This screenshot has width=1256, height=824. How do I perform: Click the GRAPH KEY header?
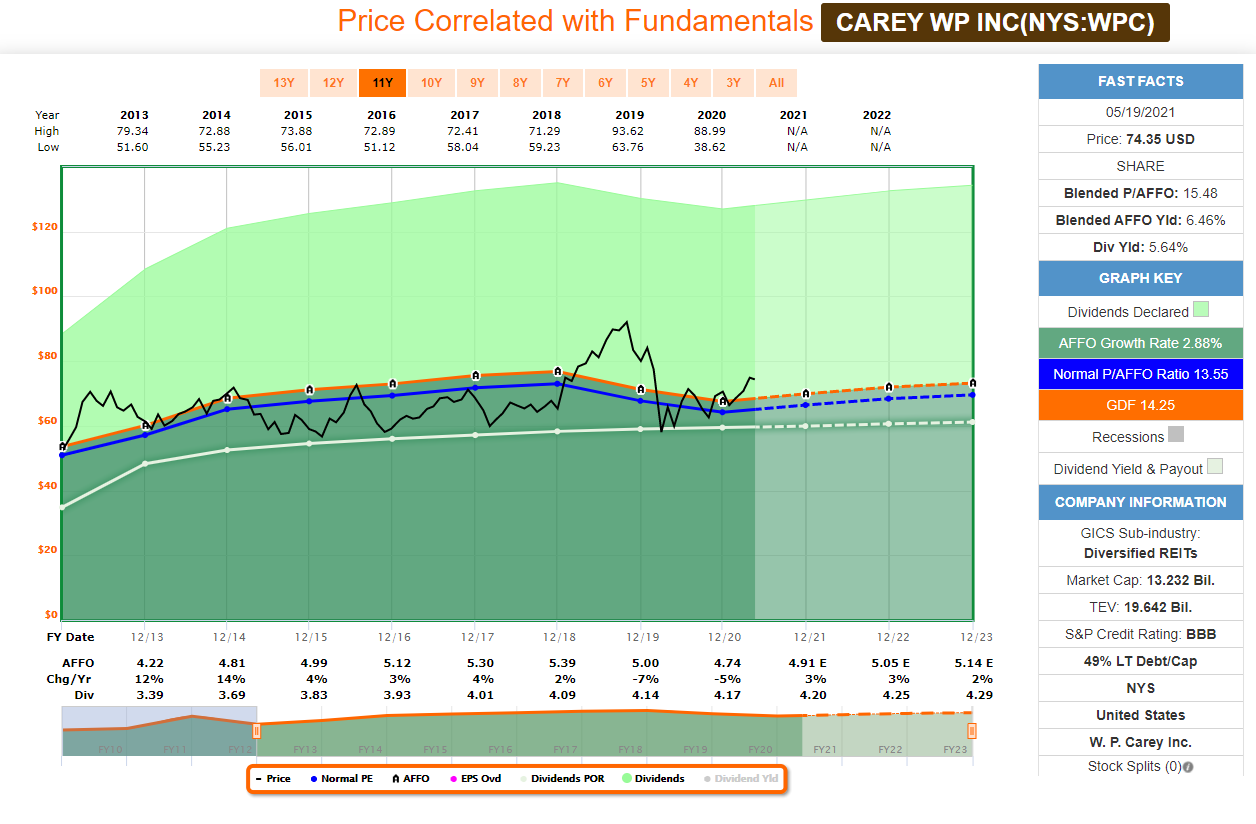[x=1140, y=278]
